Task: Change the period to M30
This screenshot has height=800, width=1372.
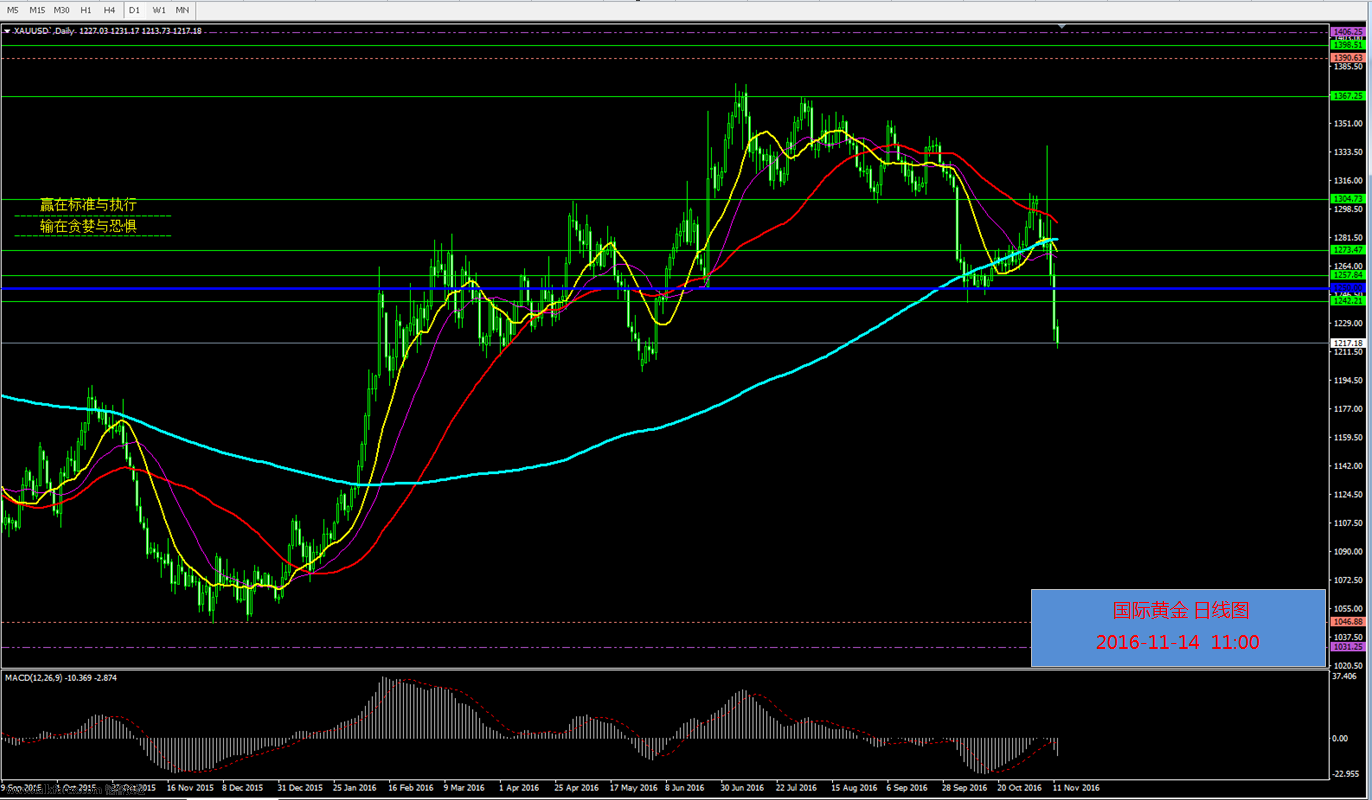Action: click(x=62, y=10)
